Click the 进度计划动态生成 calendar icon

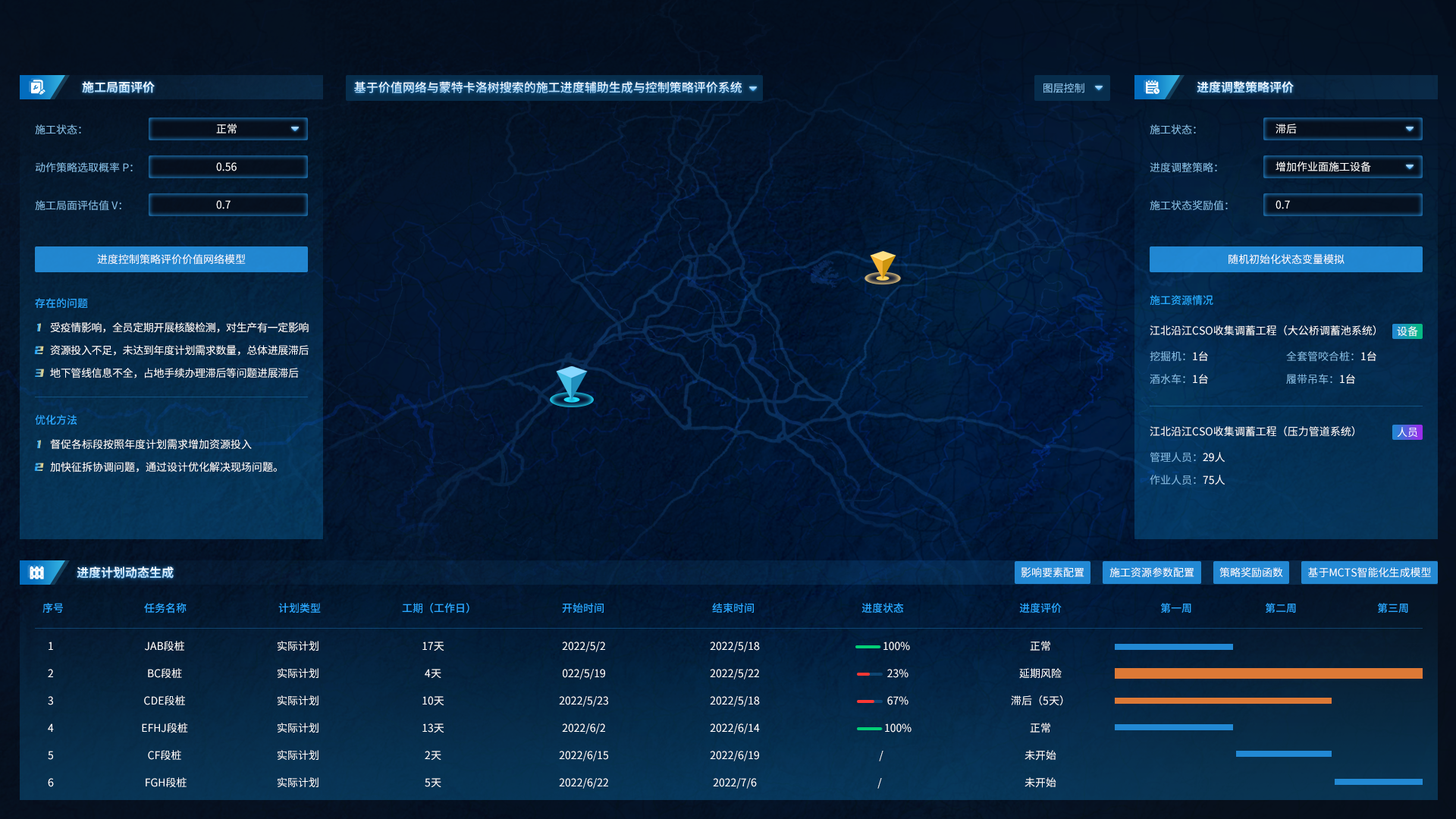point(37,573)
